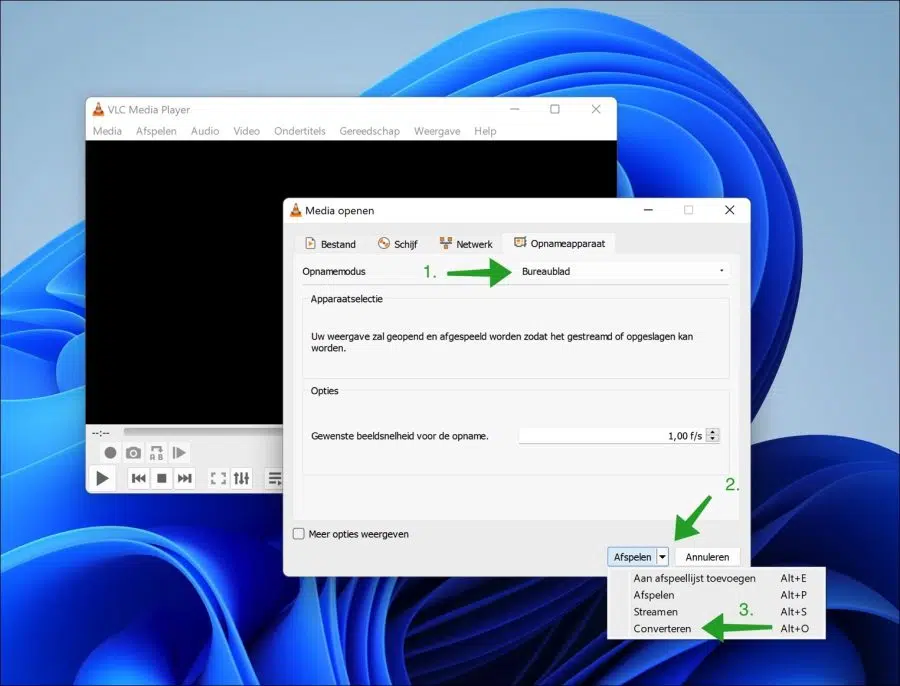Switch to the Bestand tab
Image resolution: width=900 pixels, height=686 pixels.
click(331, 244)
